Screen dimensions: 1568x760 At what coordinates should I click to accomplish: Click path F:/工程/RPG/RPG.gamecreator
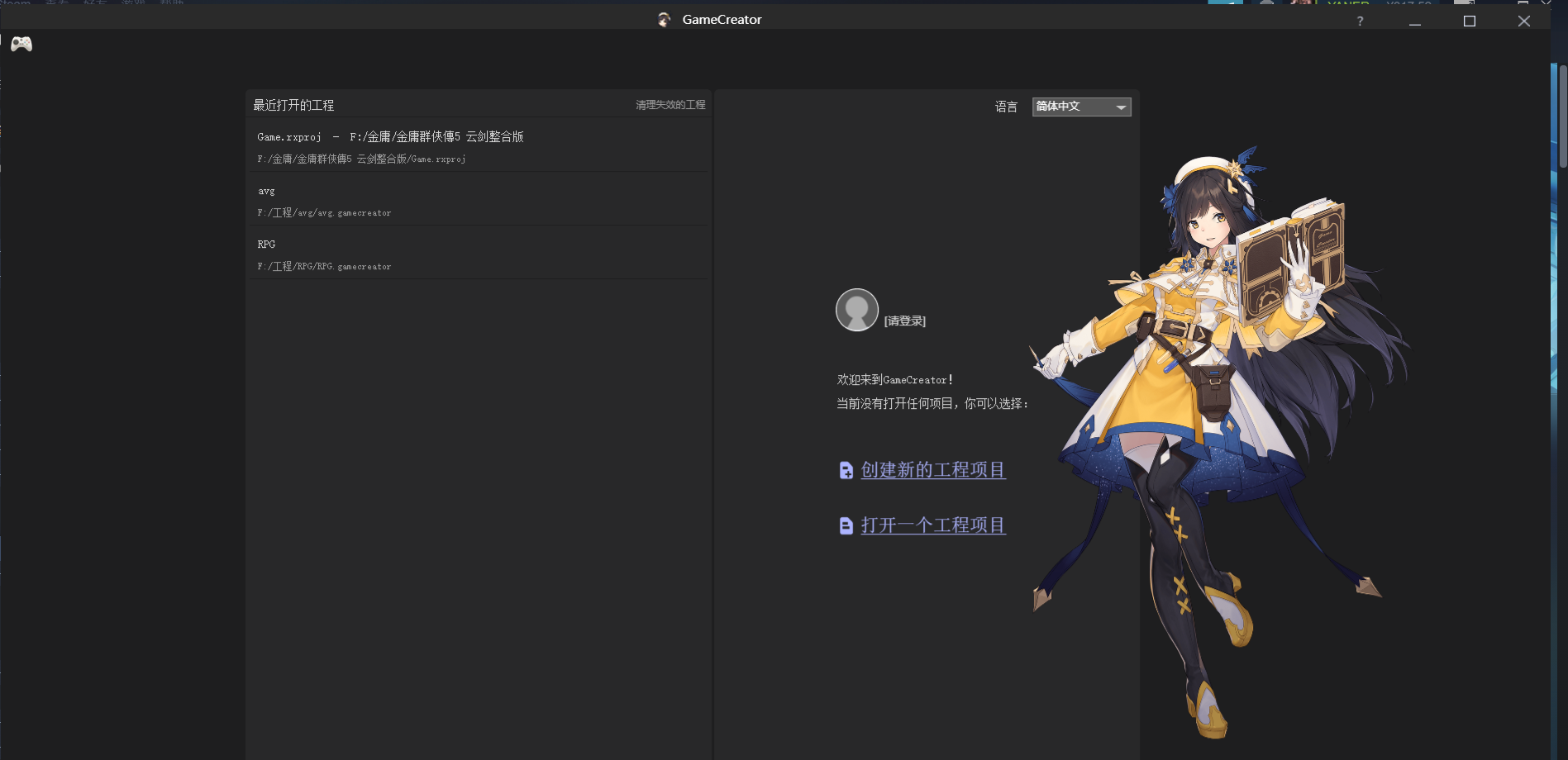coord(324,267)
